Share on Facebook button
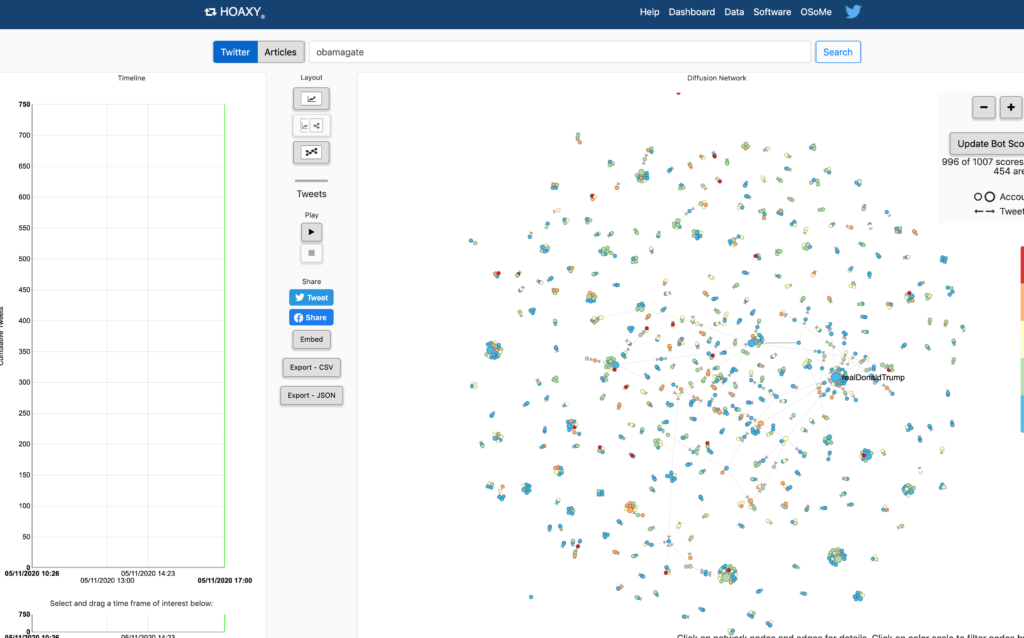 [312, 317]
